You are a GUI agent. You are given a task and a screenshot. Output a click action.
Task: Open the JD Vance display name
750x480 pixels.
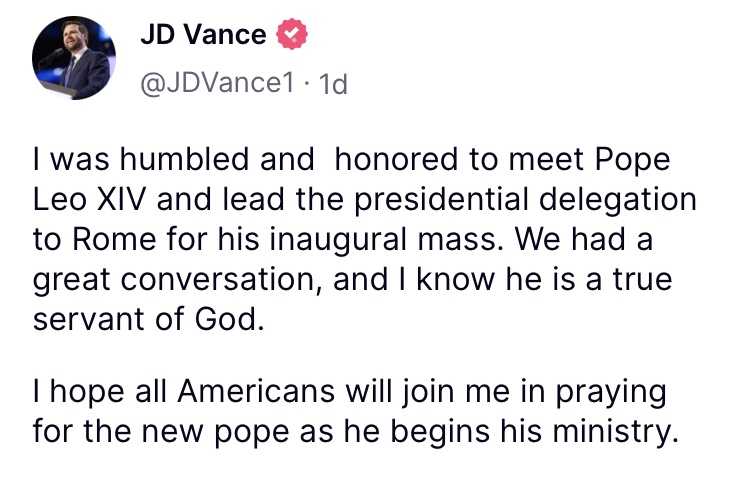(203, 34)
